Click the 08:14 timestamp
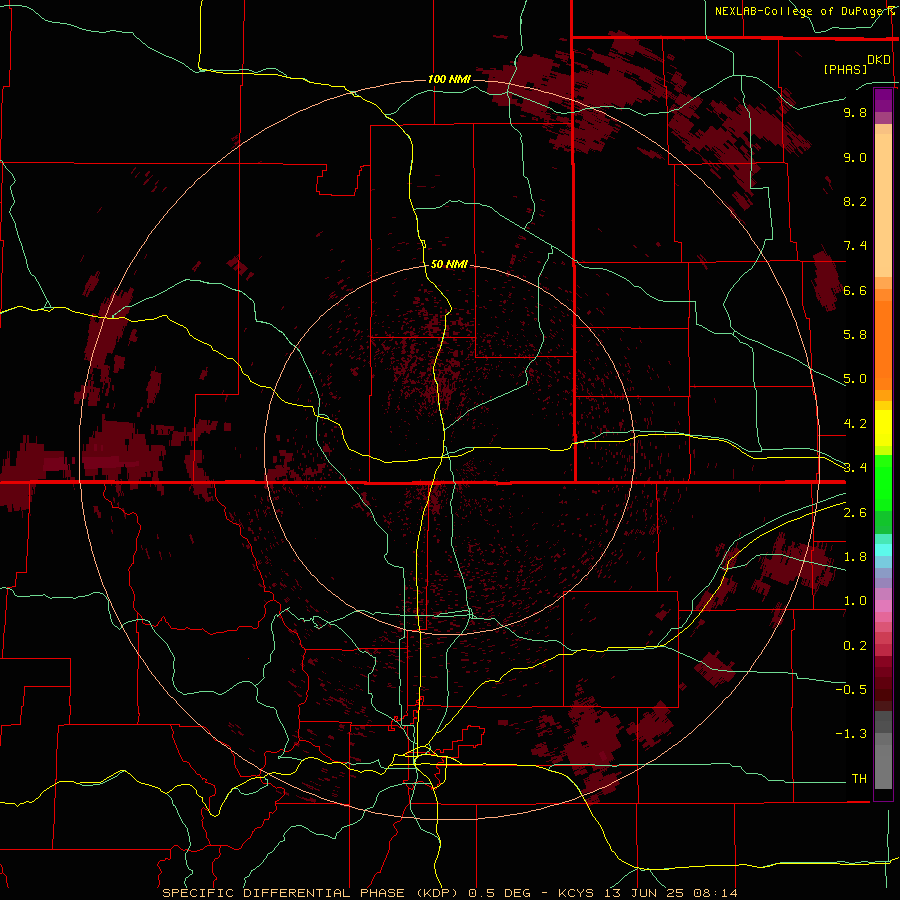The height and width of the screenshot is (900, 900). pos(715,893)
